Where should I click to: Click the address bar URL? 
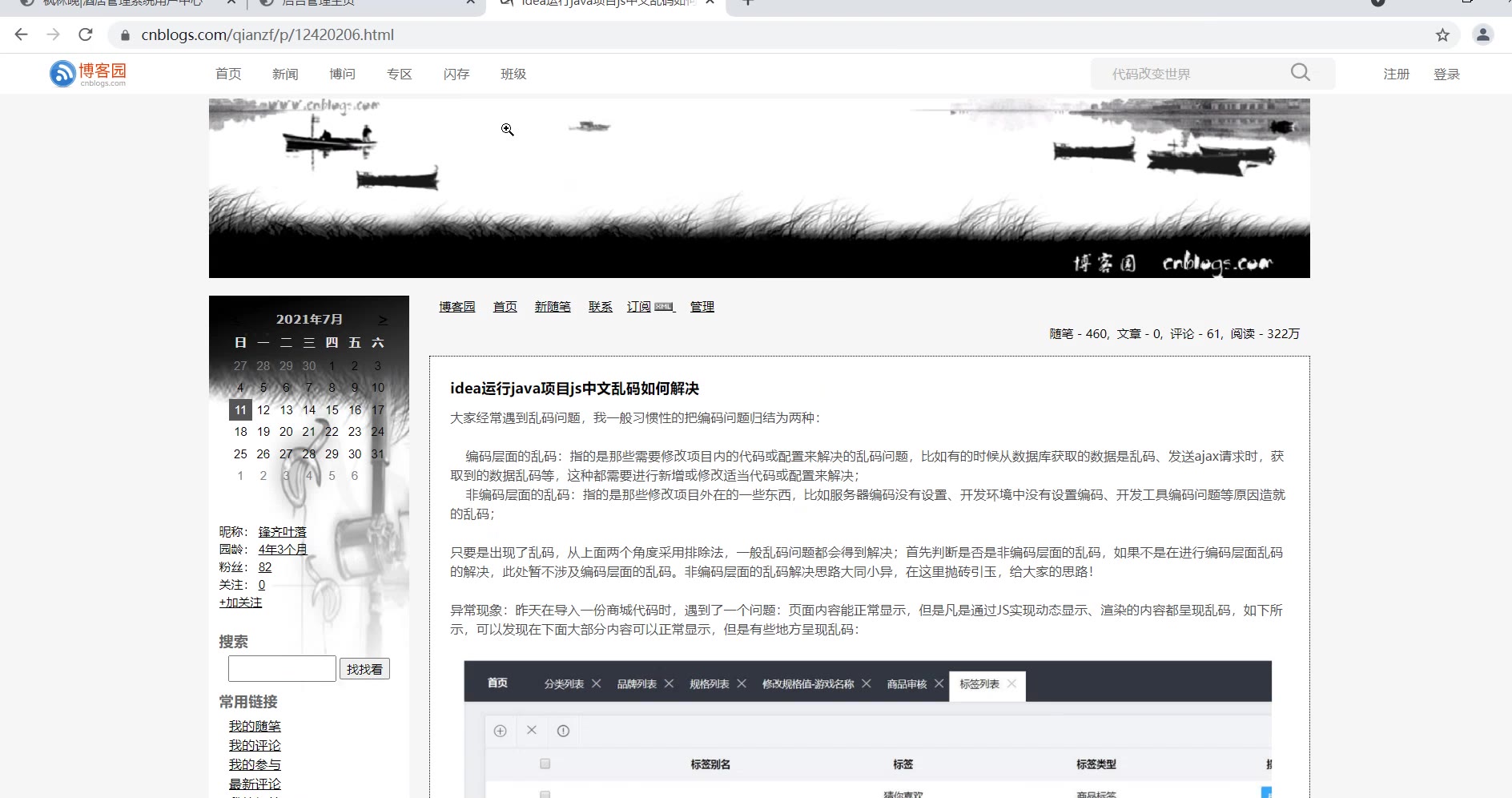pos(267,34)
